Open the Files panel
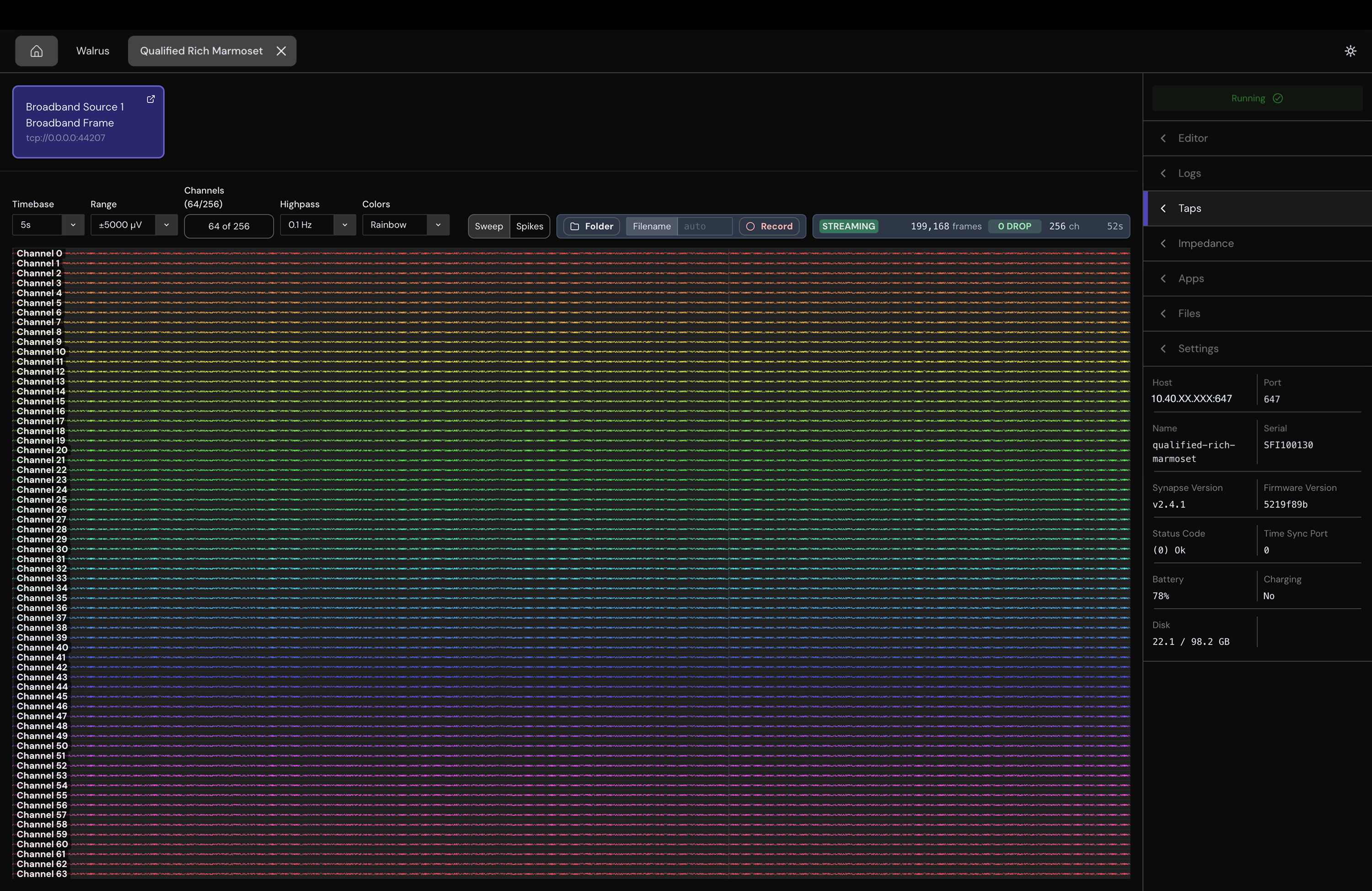The width and height of the screenshot is (1372, 891). (x=1257, y=314)
